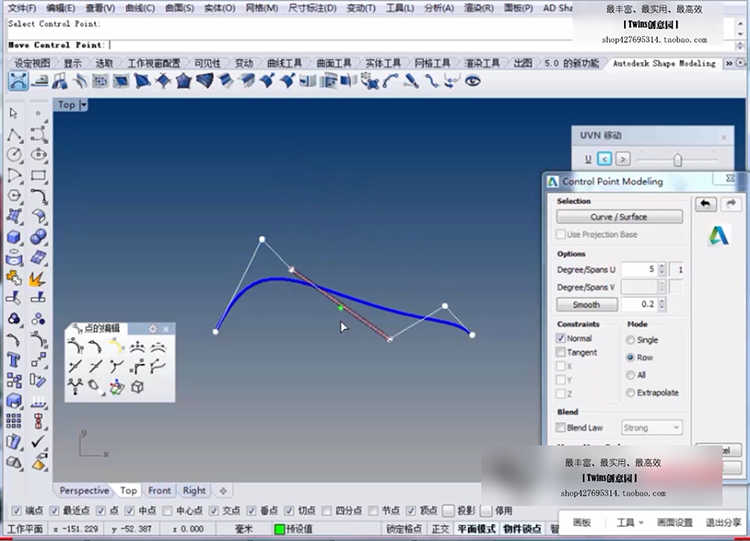Toggle 正交 in status bar
The height and width of the screenshot is (541, 750).
(x=441, y=529)
